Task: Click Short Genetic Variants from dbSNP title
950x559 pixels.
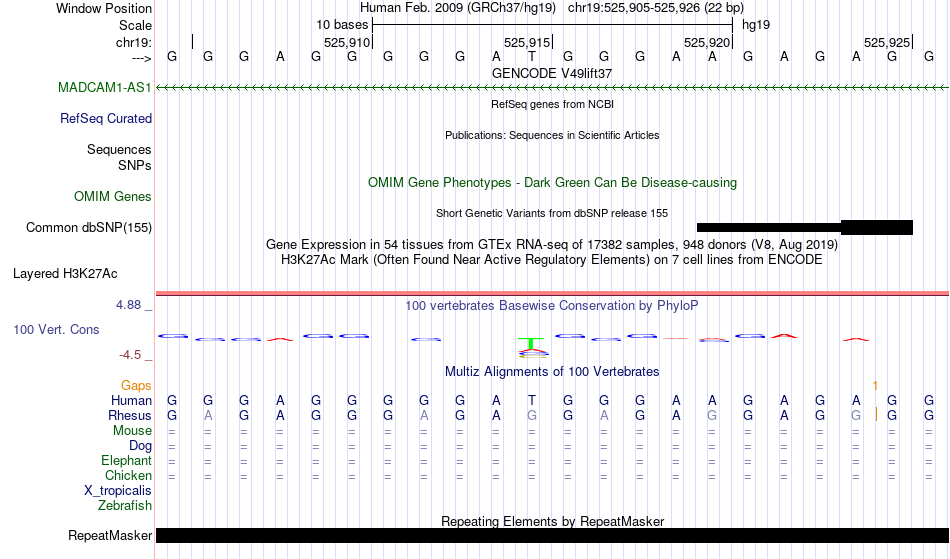Action: 552,213
